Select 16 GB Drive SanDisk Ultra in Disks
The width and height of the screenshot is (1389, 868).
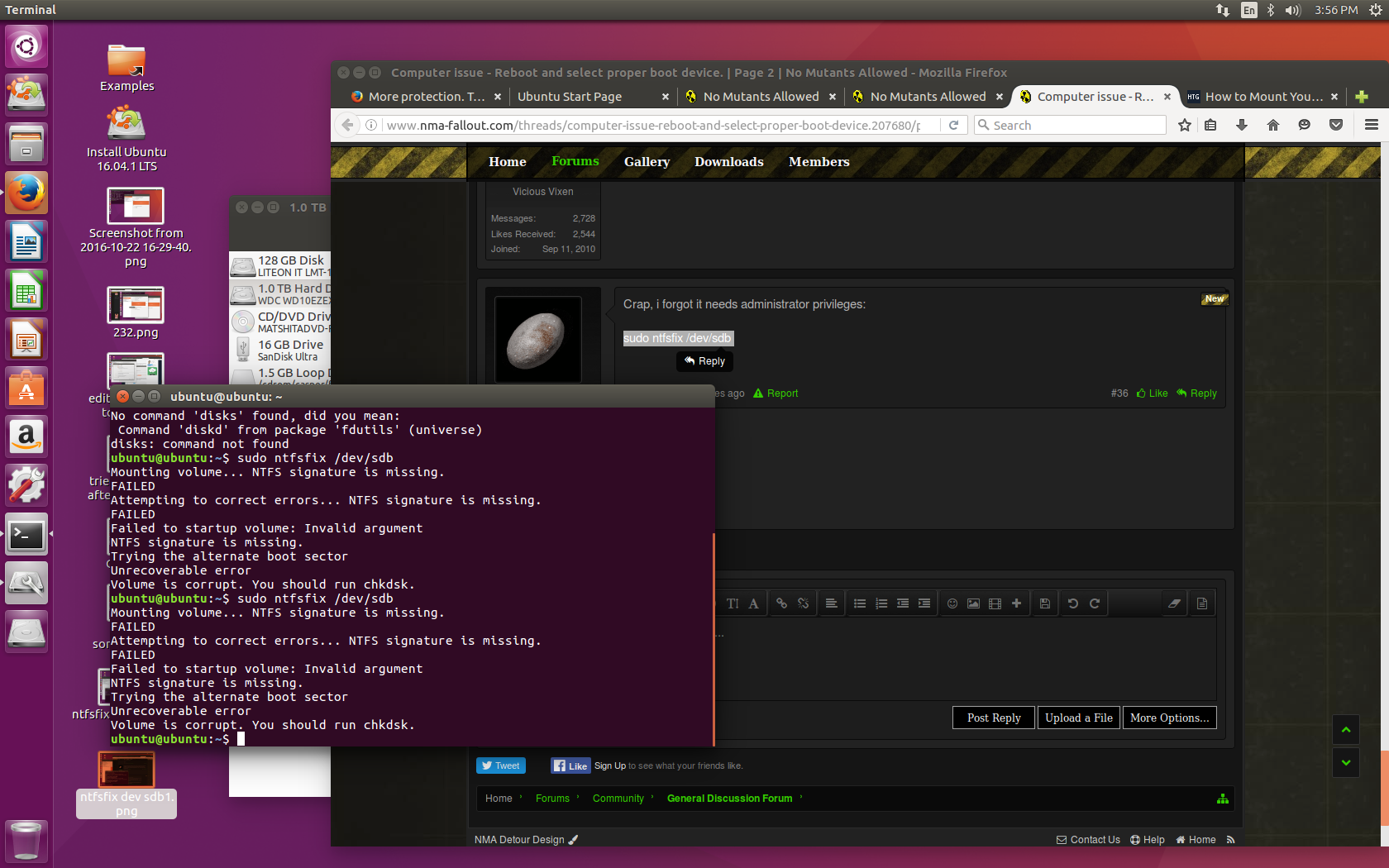279,351
